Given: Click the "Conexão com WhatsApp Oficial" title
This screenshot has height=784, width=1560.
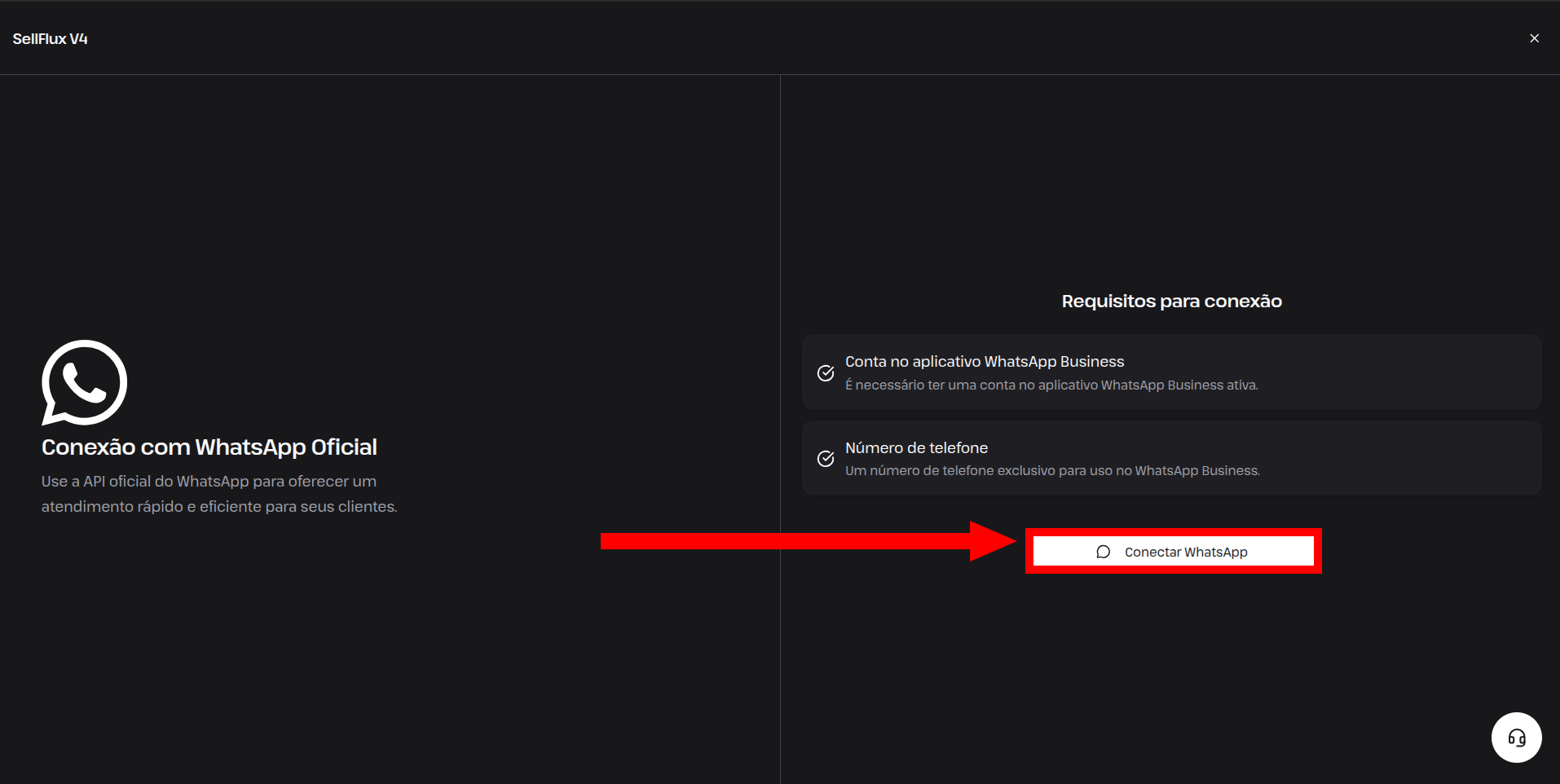Looking at the screenshot, I should click(x=209, y=447).
